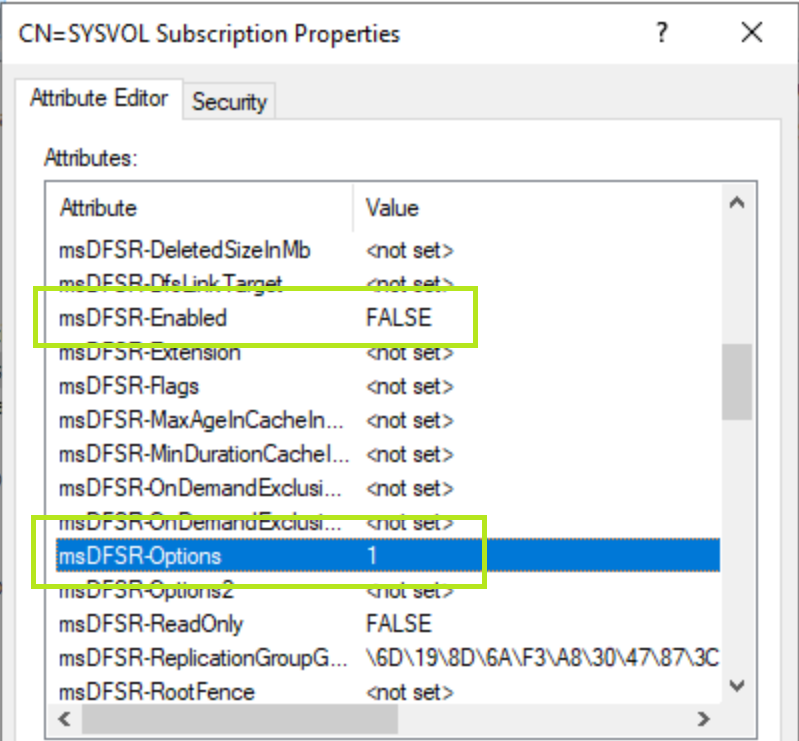Select the msDFSR-Extension attribute row
The image size is (799, 741).
pyautogui.click(x=150, y=352)
